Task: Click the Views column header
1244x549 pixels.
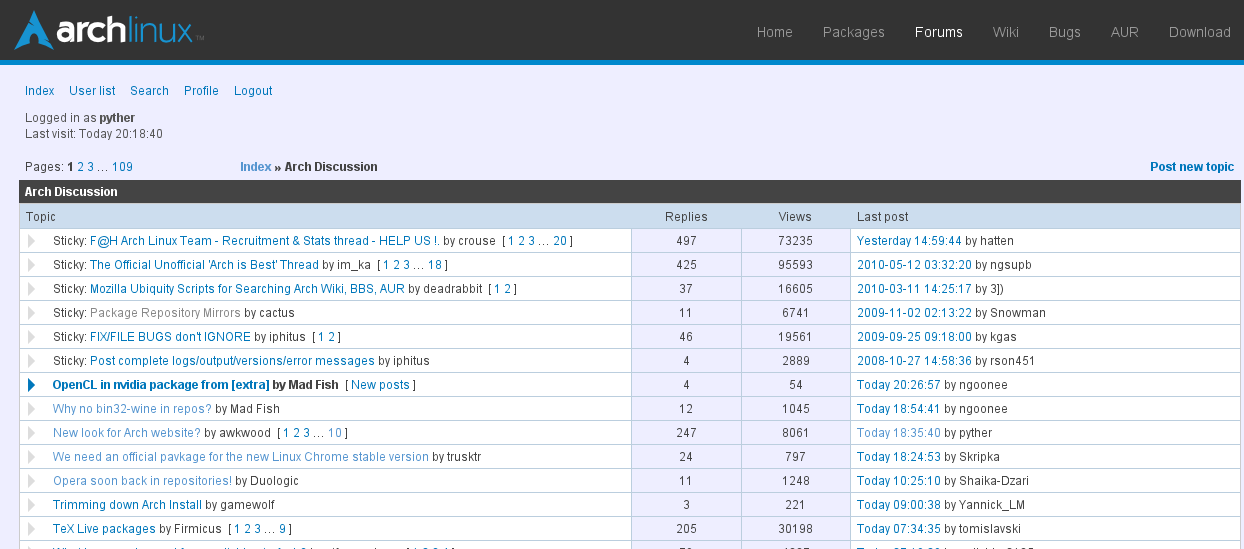Action: 795,217
